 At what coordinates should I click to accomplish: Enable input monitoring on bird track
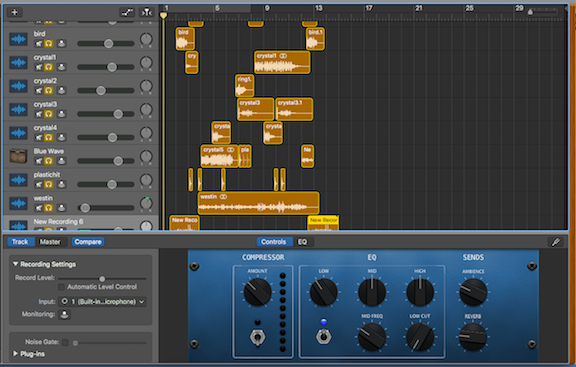[61, 44]
